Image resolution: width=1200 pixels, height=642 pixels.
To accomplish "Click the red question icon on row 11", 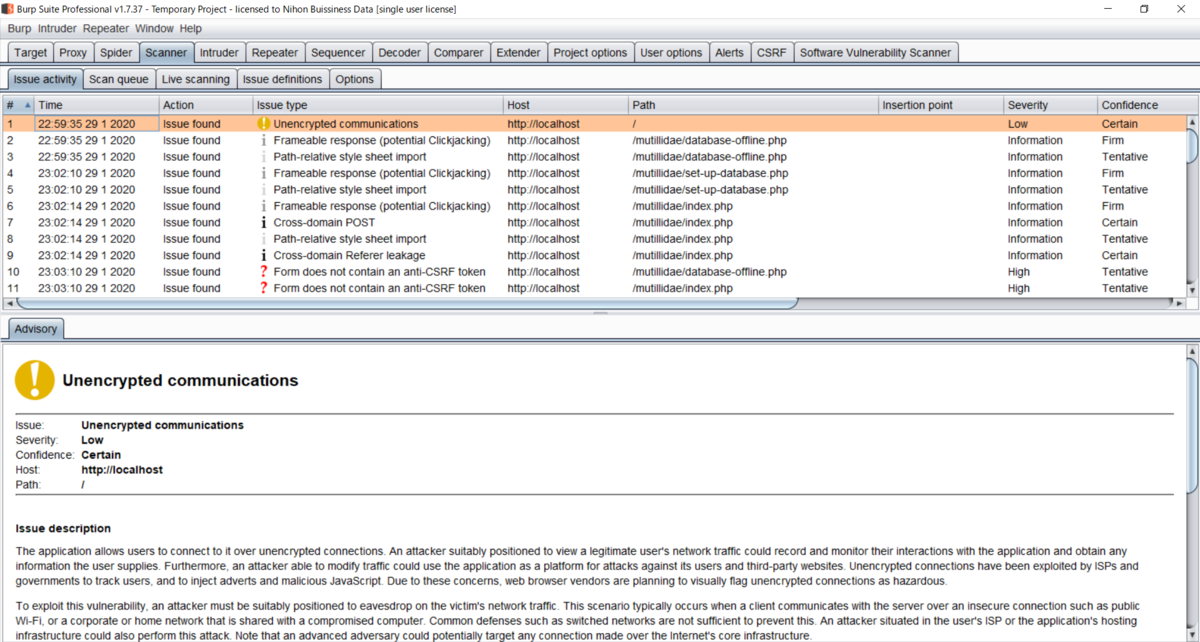I will (x=264, y=288).
